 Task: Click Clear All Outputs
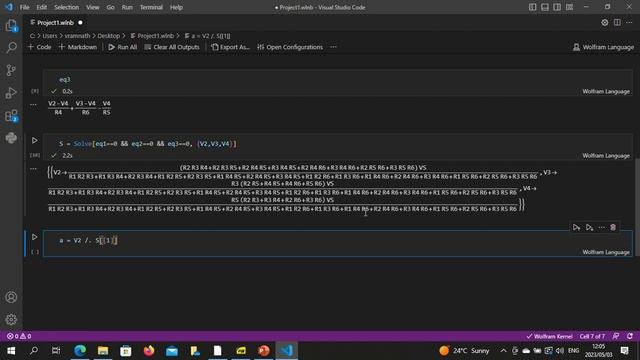tap(172, 47)
